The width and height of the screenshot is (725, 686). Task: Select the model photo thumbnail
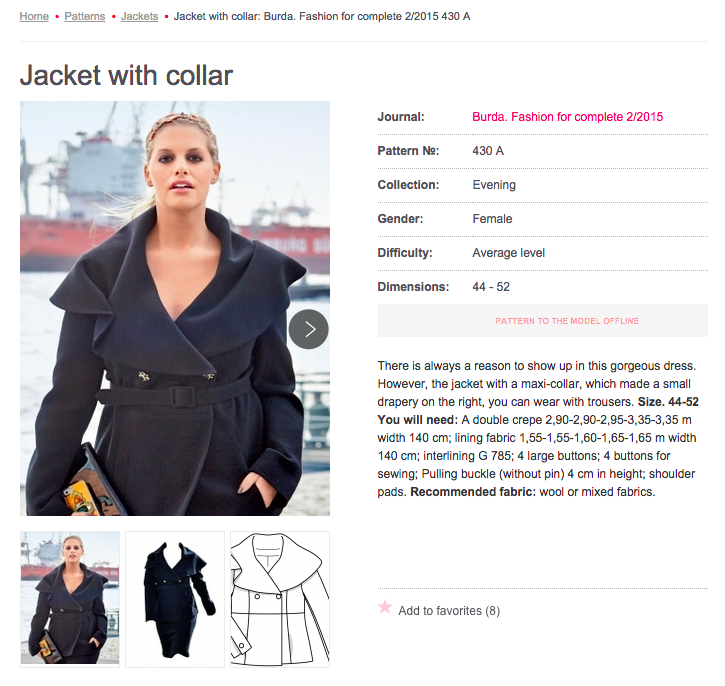point(70,599)
